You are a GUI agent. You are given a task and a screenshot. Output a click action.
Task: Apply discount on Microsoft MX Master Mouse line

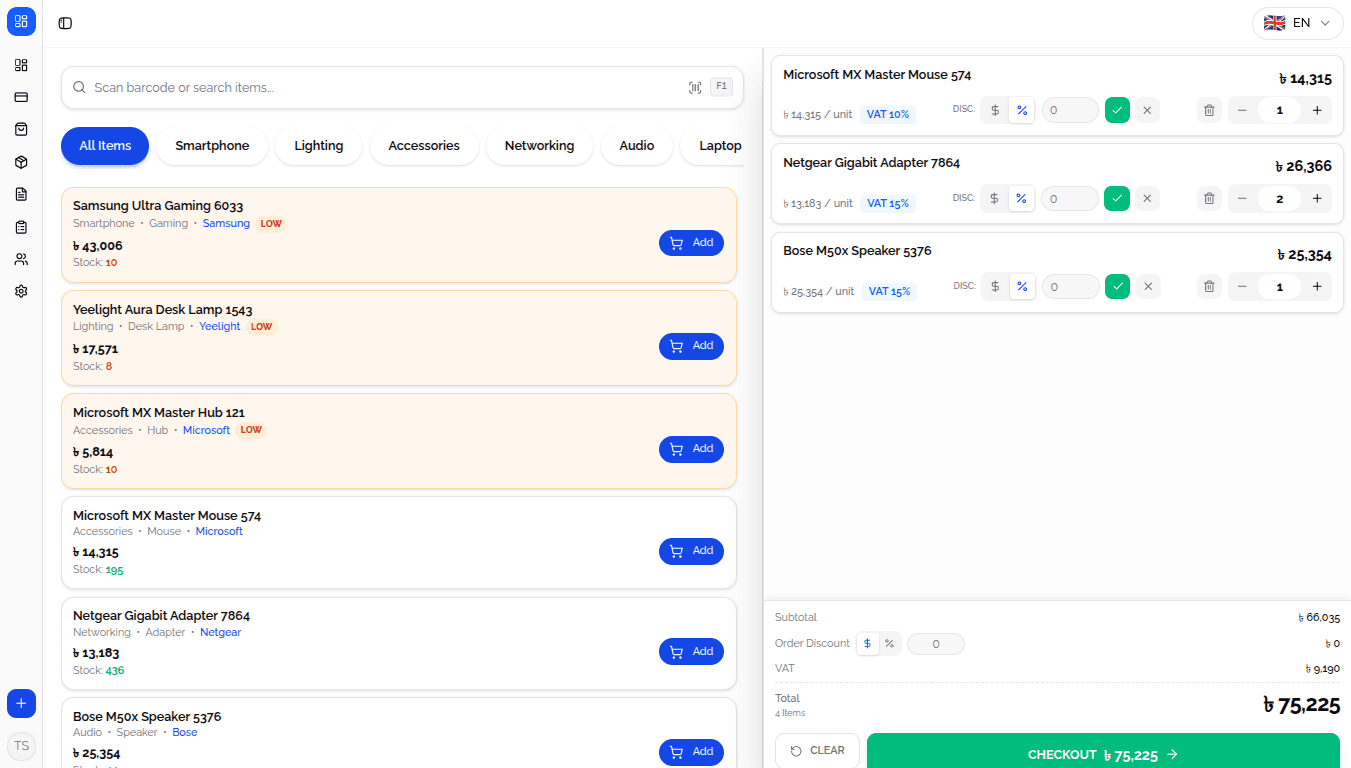(1117, 110)
